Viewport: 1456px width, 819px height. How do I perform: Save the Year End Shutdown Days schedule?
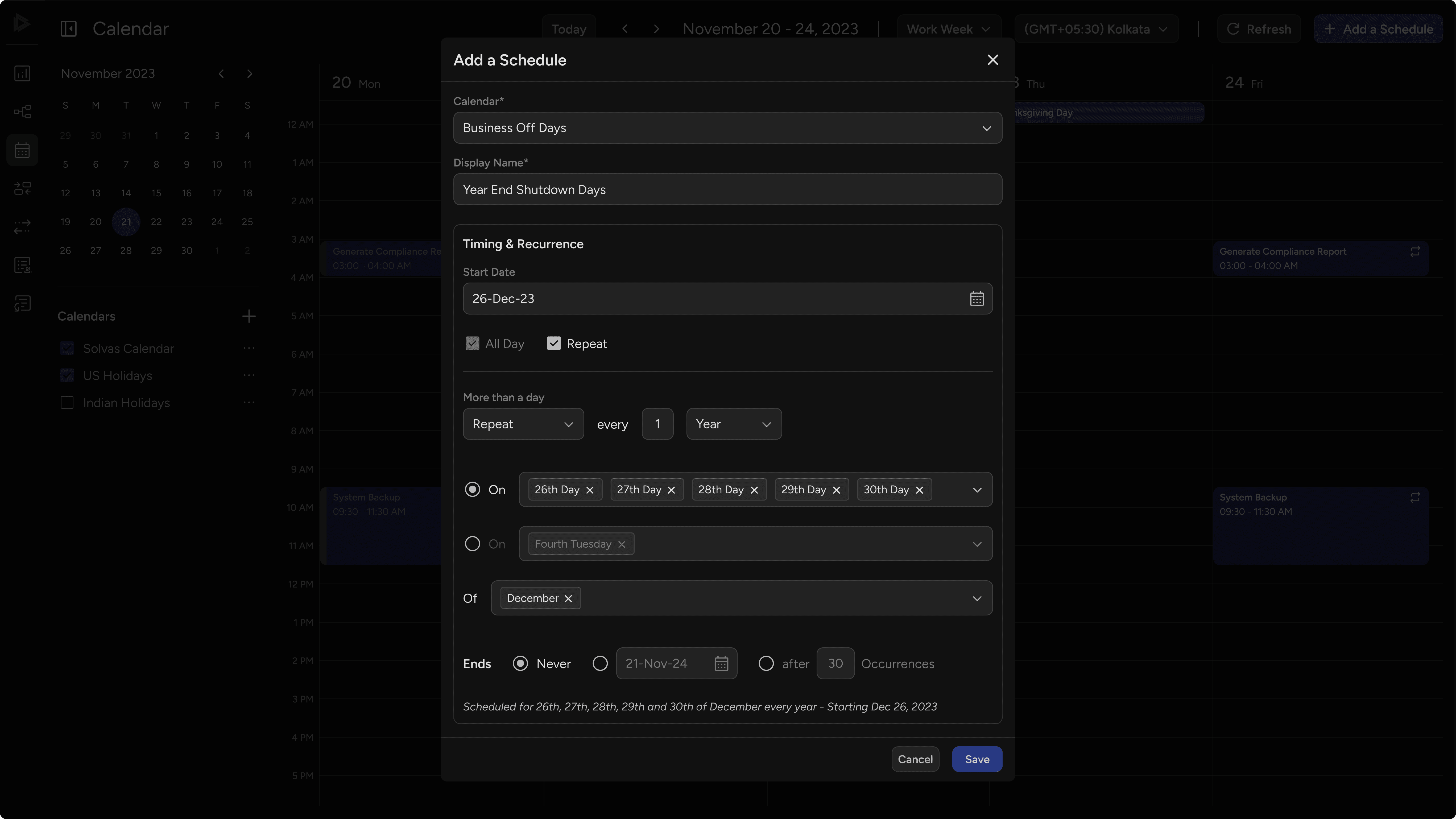976,759
